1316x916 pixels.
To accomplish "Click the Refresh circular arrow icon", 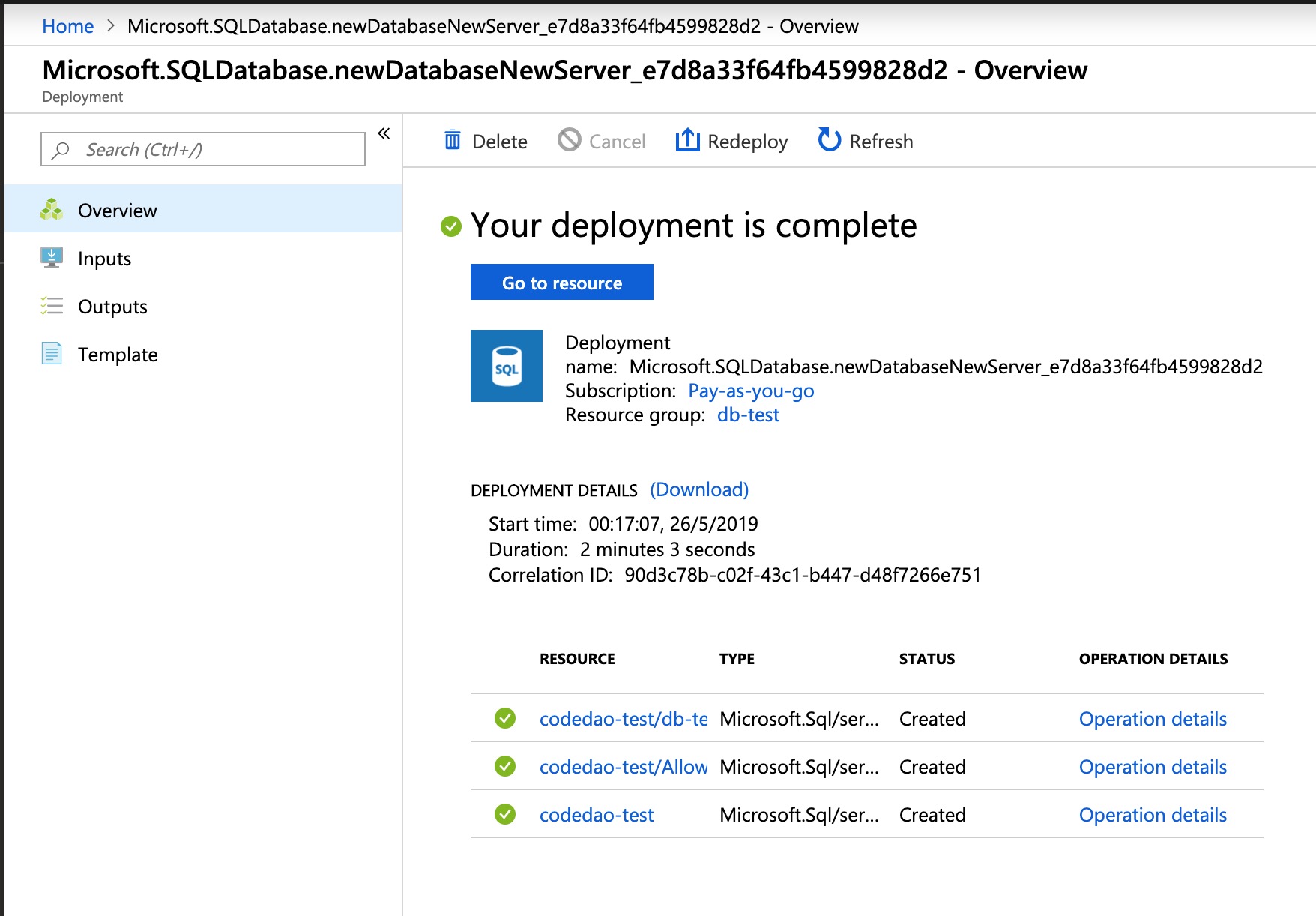I will coord(829,140).
